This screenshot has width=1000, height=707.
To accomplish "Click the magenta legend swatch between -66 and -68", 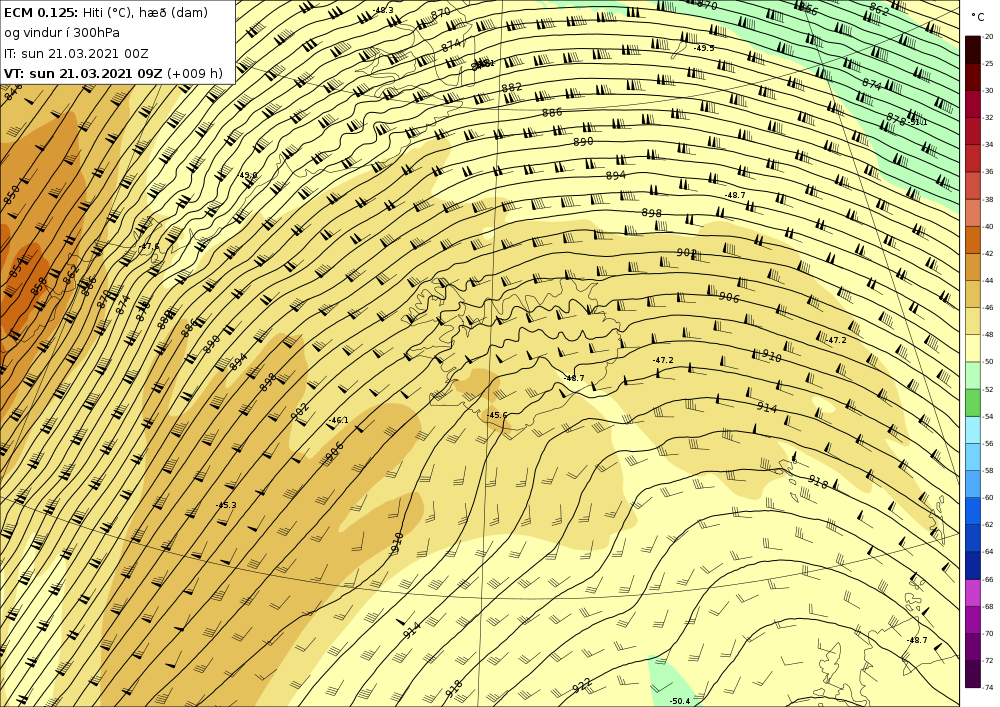I will pyautogui.click(x=973, y=593).
